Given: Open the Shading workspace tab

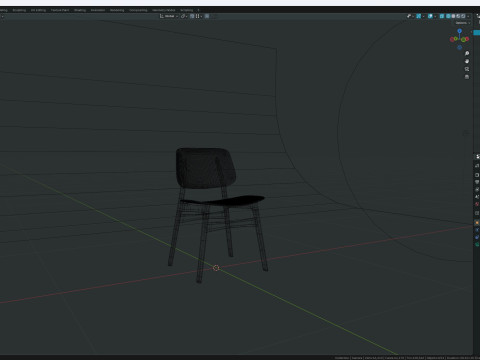Looking at the screenshot, I should tap(80, 10).
